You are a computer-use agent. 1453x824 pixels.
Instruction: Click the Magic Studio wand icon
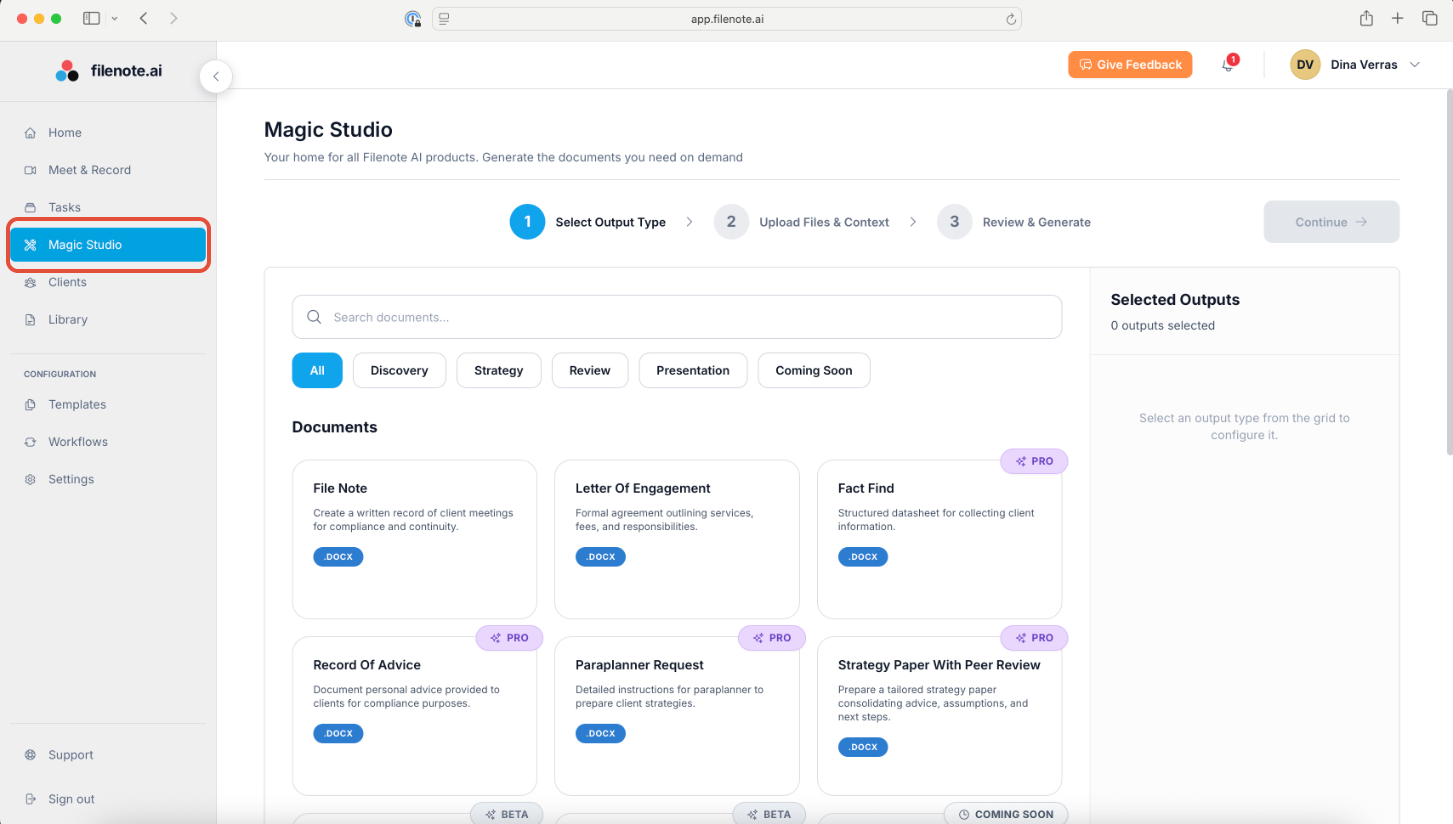pos(30,245)
